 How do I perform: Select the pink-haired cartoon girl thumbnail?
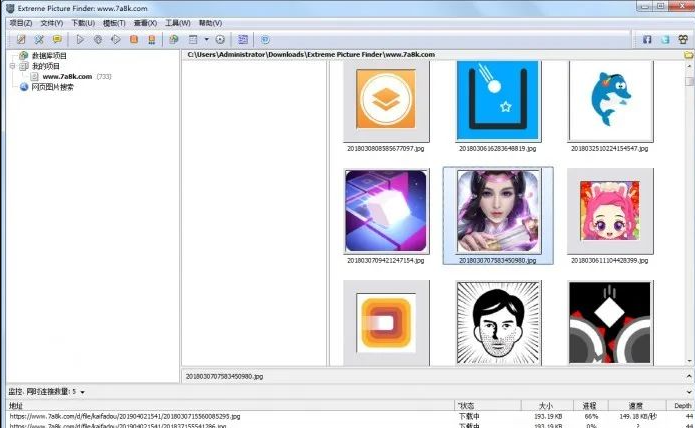click(610, 211)
